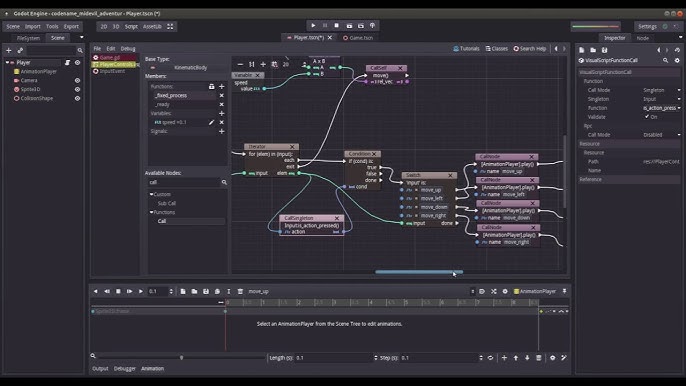Open the Game.tscn tab
Image resolution: width=686 pixels, height=386 pixels.
tap(358, 38)
